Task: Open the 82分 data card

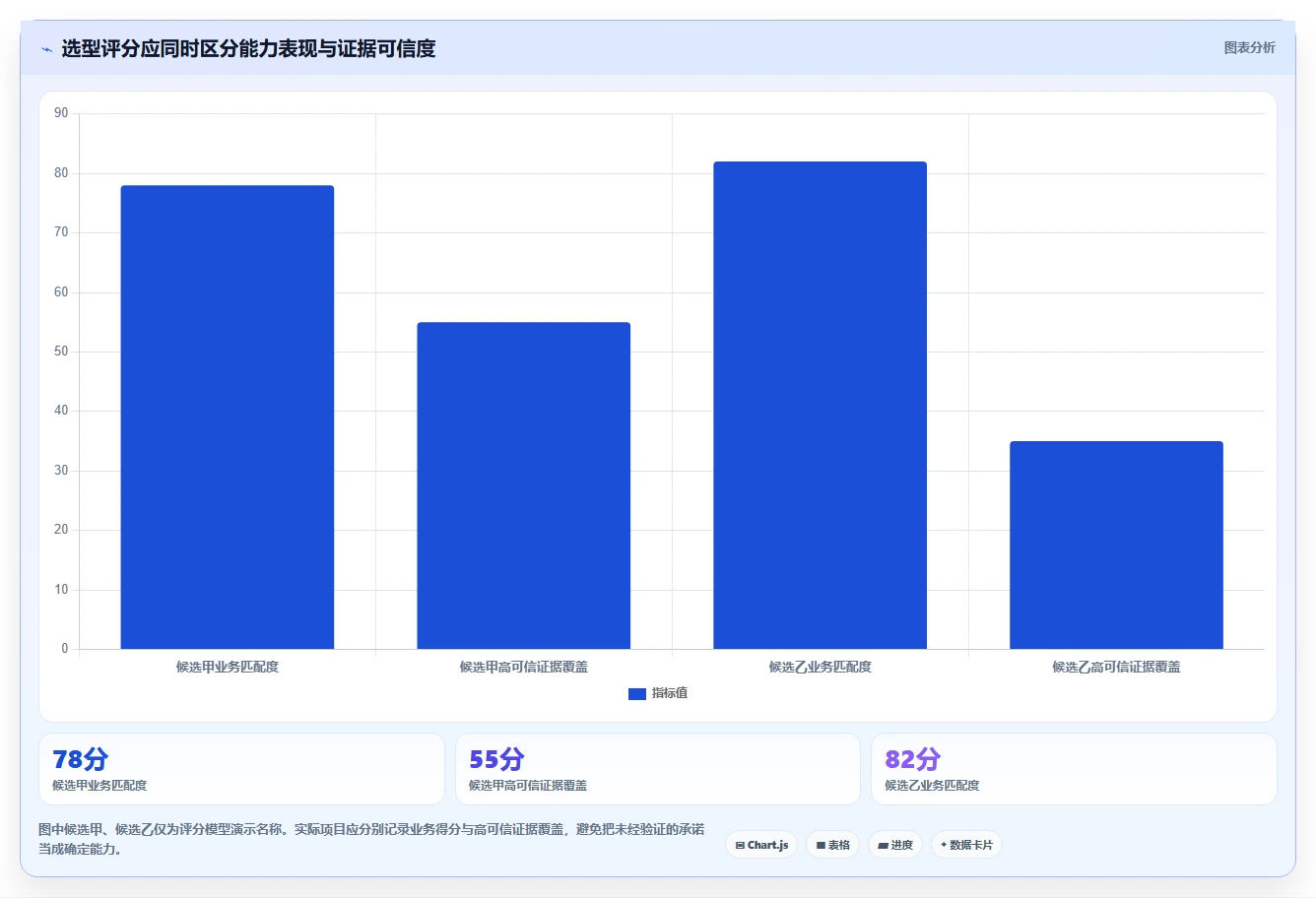Action: (1074, 769)
